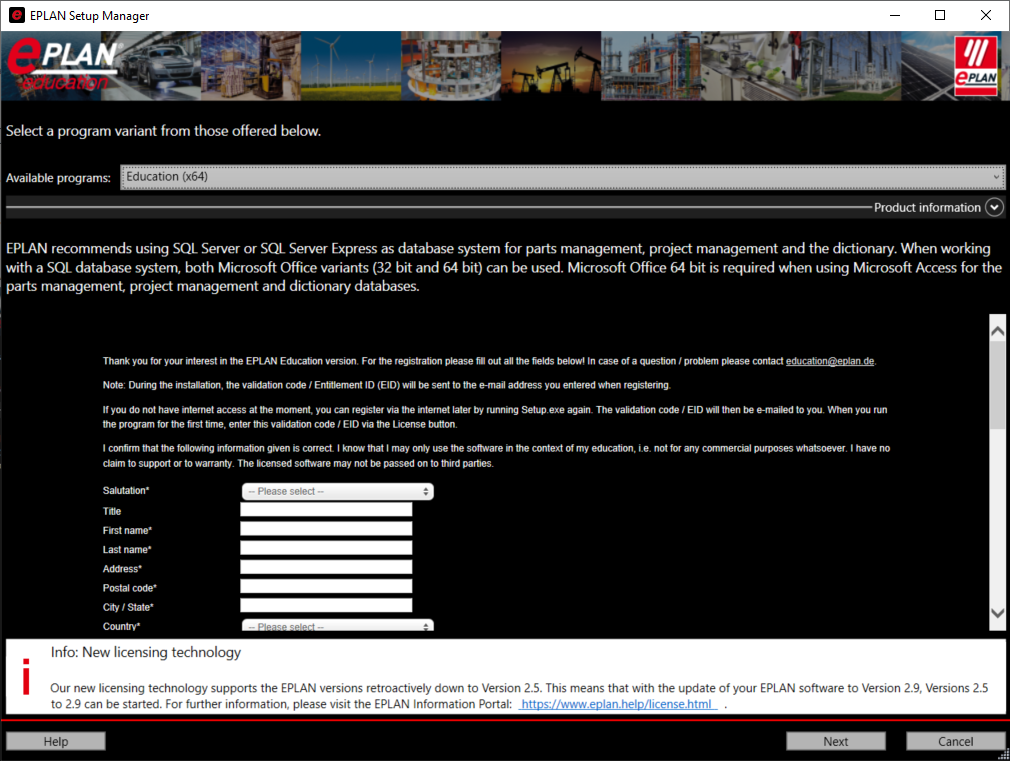
Task: Select the Postal code field
Action: click(326, 586)
